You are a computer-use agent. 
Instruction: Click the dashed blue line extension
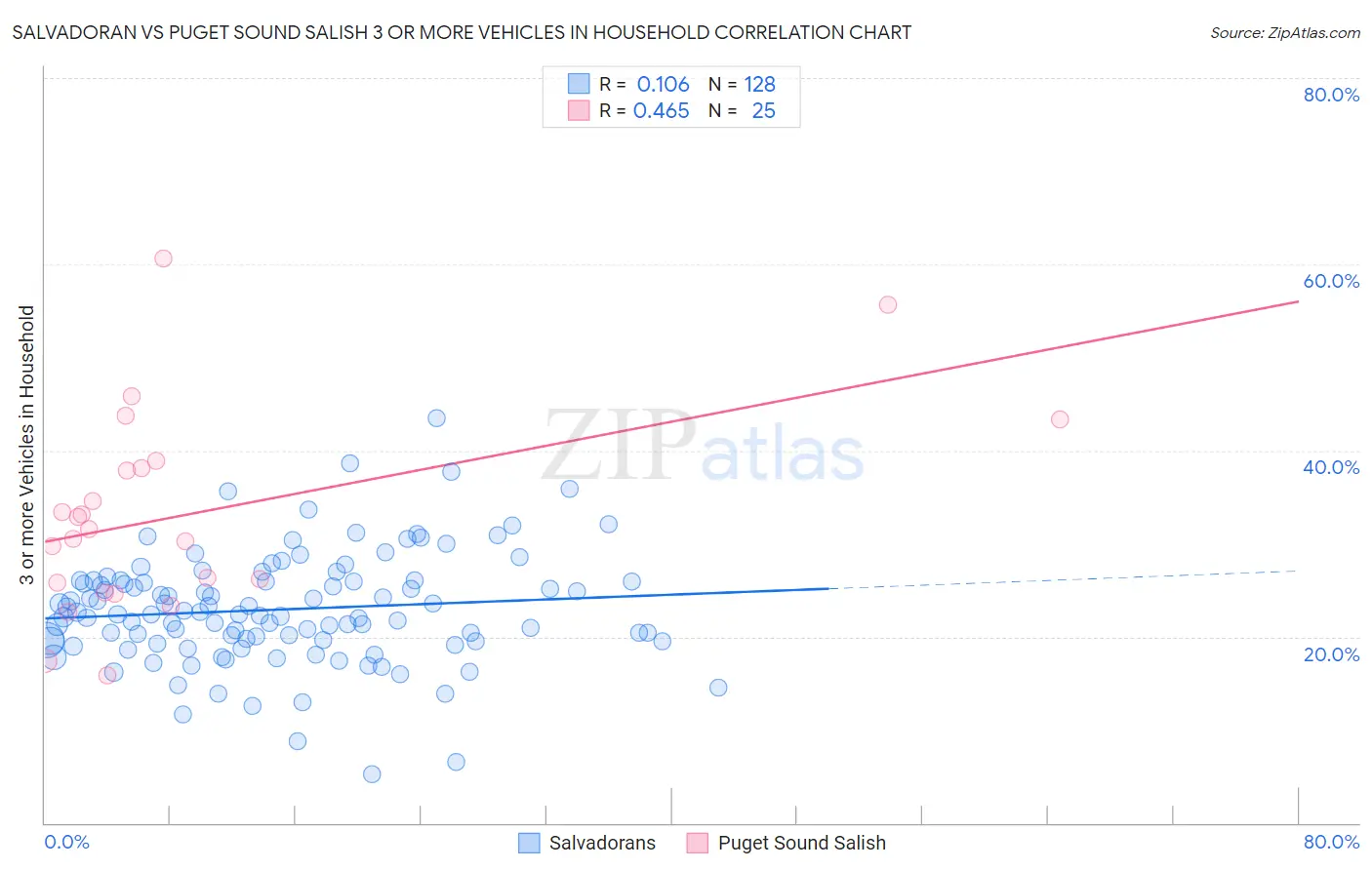[x=1064, y=579]
